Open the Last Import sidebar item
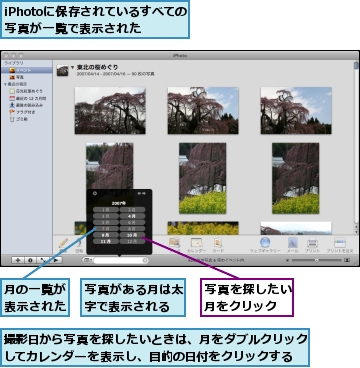Viewport: 360px width, 368px height. click(27, 105)
